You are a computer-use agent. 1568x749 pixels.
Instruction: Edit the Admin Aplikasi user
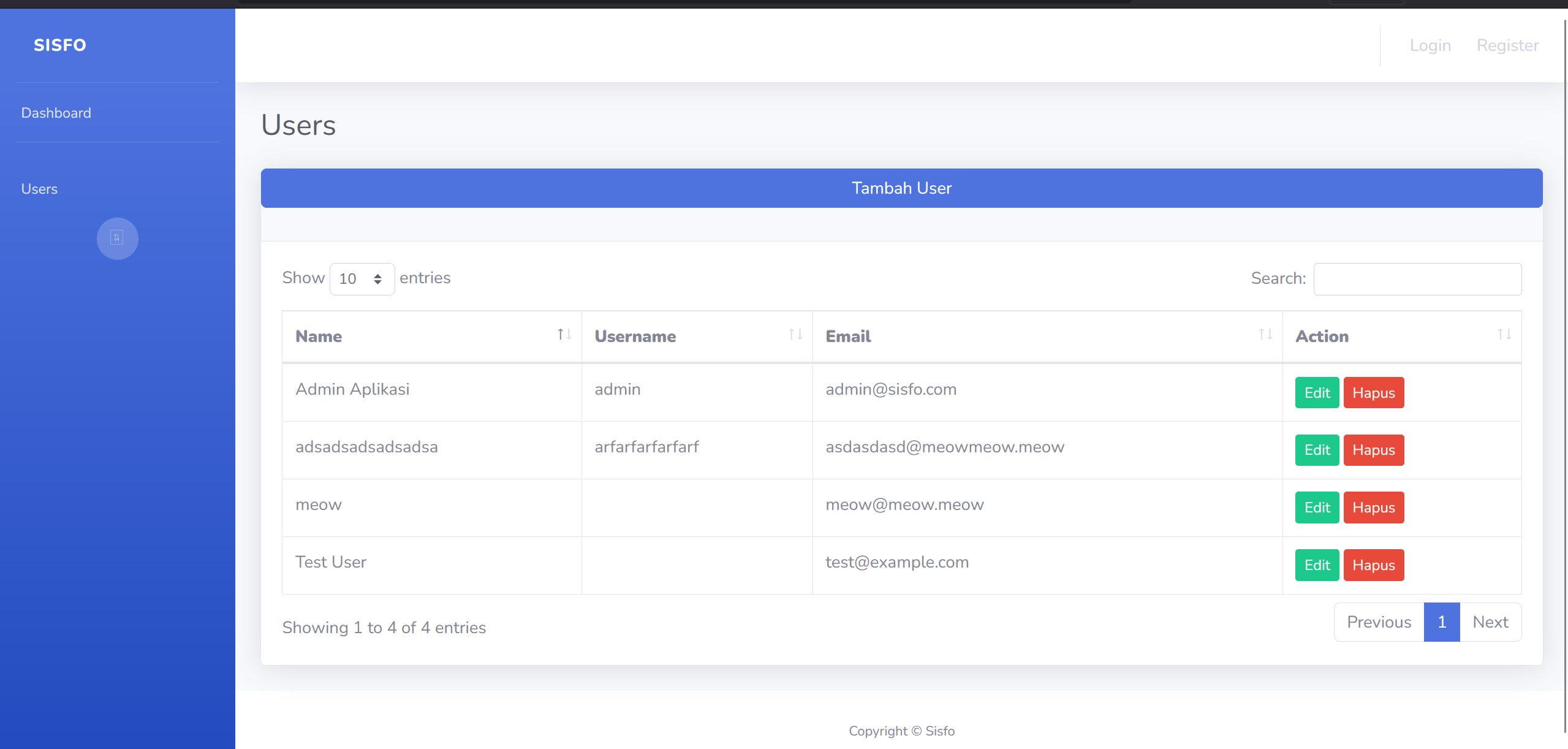point(1316,393)
